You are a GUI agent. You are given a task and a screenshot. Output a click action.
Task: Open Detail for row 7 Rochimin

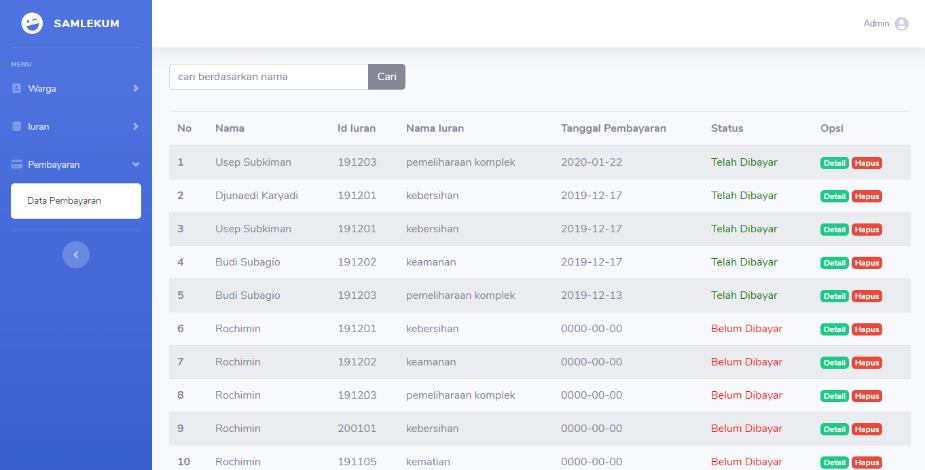pos(834,363)
